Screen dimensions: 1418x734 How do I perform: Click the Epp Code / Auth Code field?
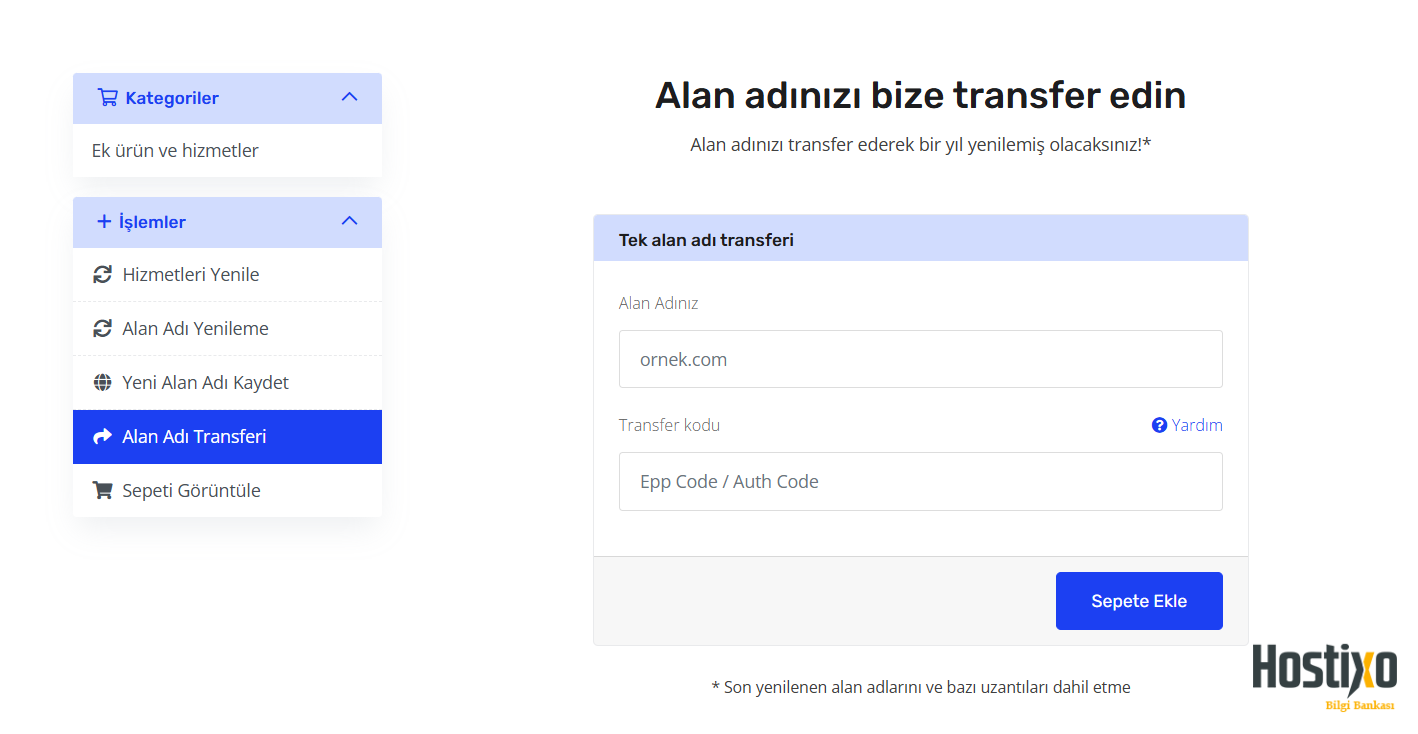920,481
